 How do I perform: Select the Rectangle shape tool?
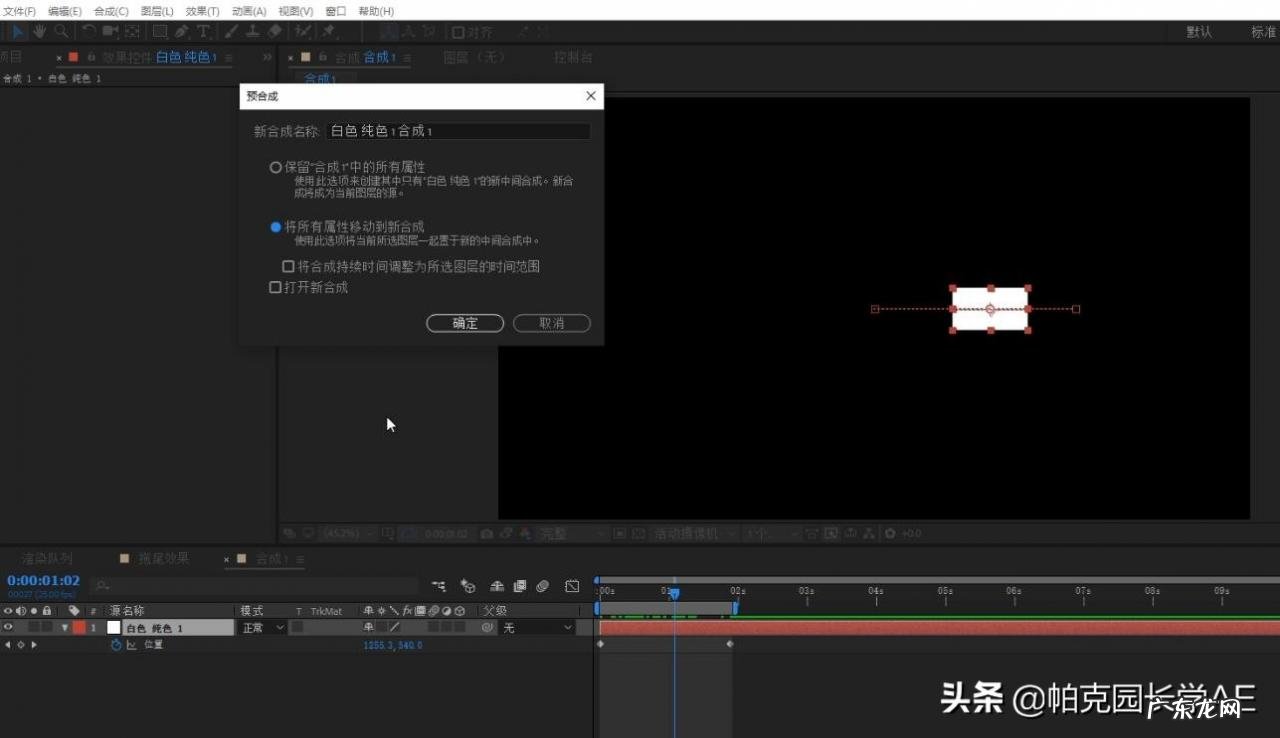point(160,31)
